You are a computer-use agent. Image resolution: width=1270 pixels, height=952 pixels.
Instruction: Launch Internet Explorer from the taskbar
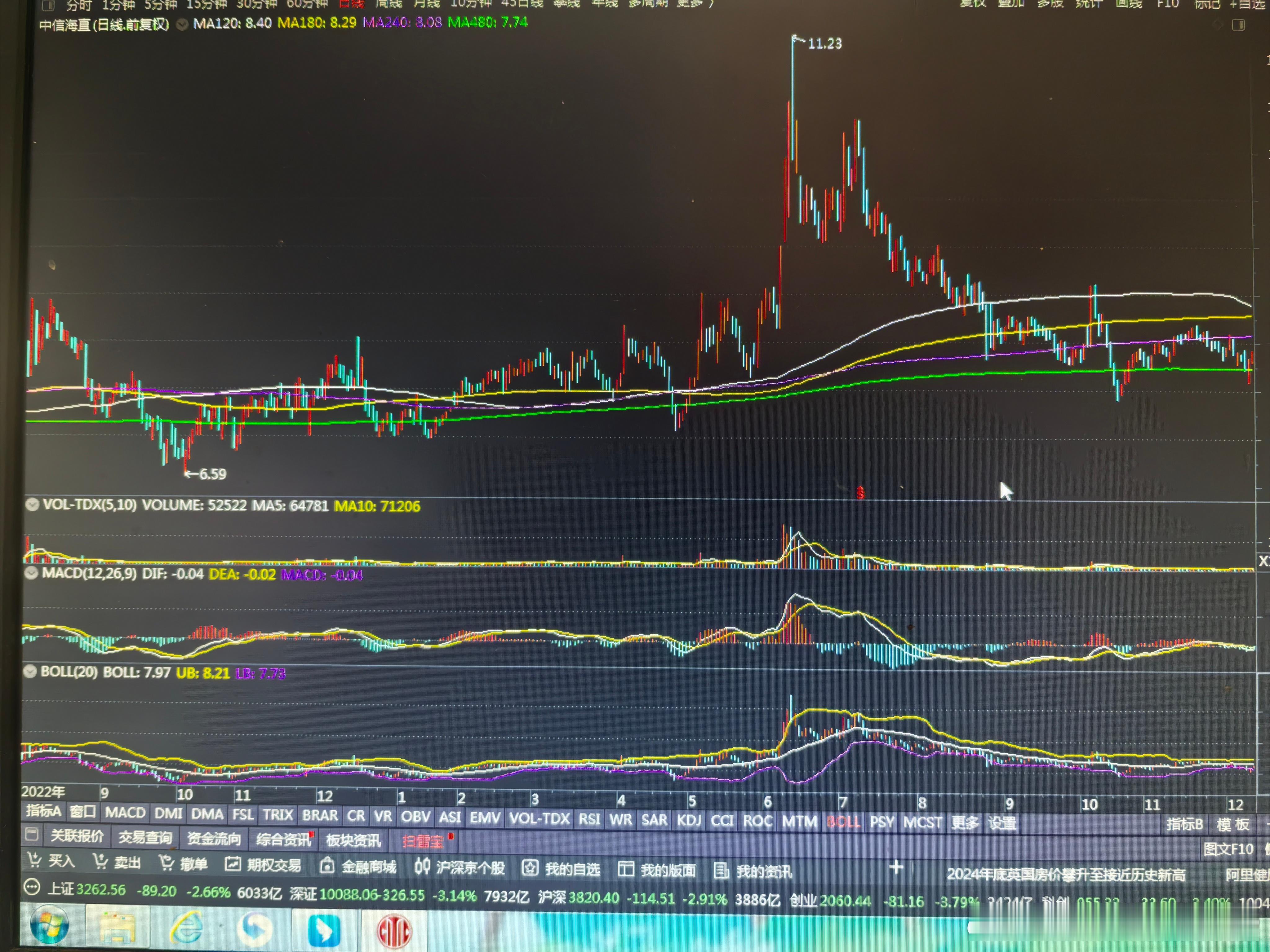click(x=187, y=928)
